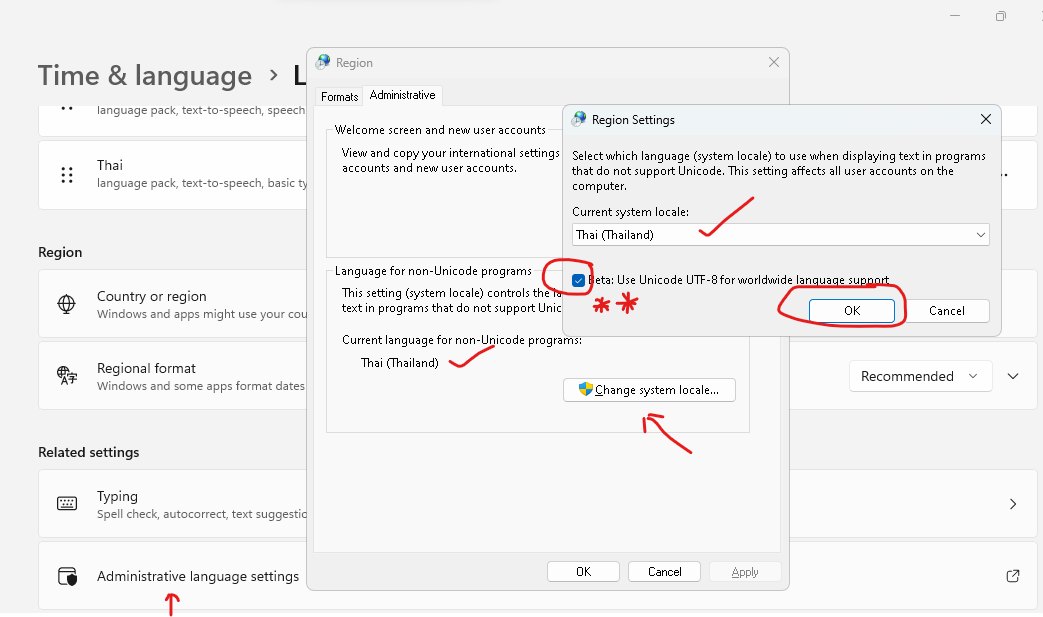Expand the Regional format section chevron
The height and width of the screenshot is (617, 1043).
(x=1012, y=376)
